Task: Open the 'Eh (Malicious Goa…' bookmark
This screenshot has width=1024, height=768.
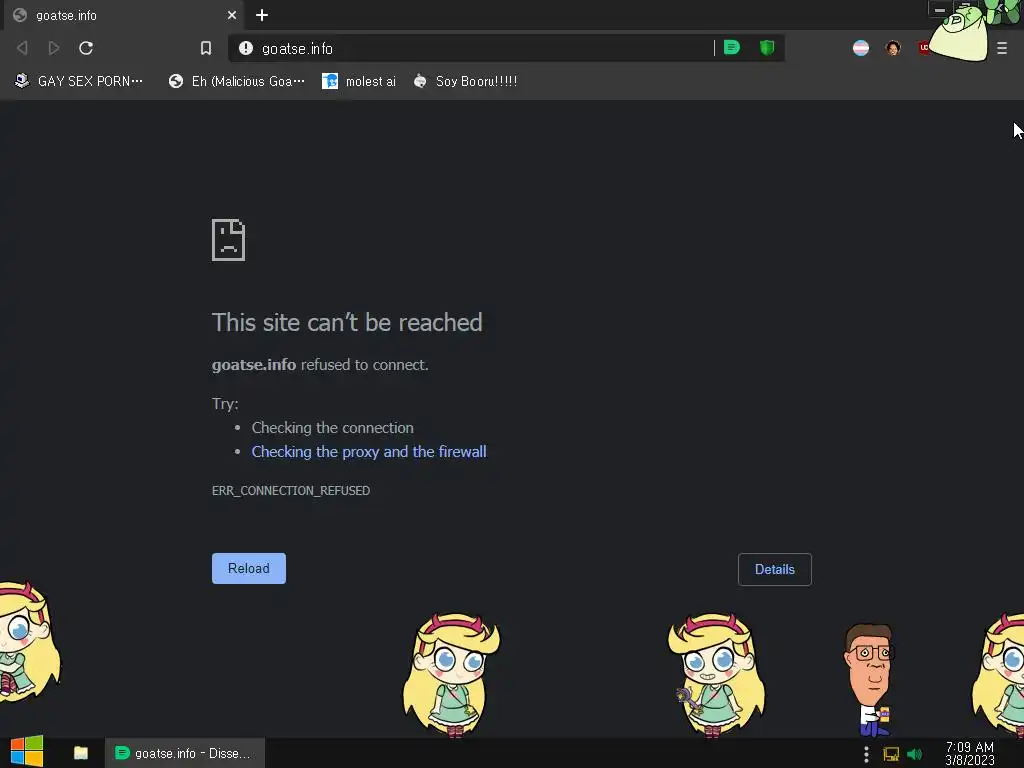Action: [x=236, y=81]
